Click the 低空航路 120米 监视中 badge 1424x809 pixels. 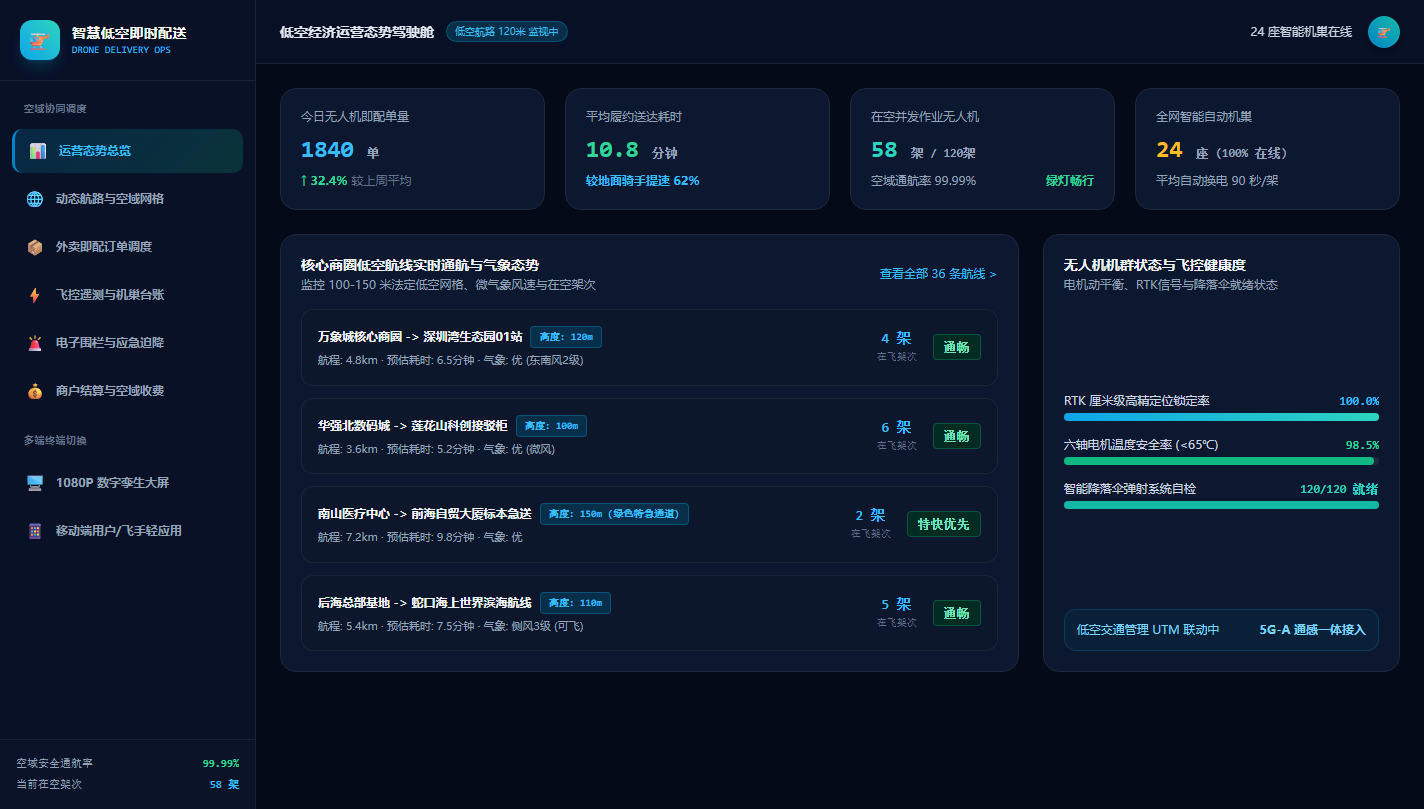(x=507, y=32)
